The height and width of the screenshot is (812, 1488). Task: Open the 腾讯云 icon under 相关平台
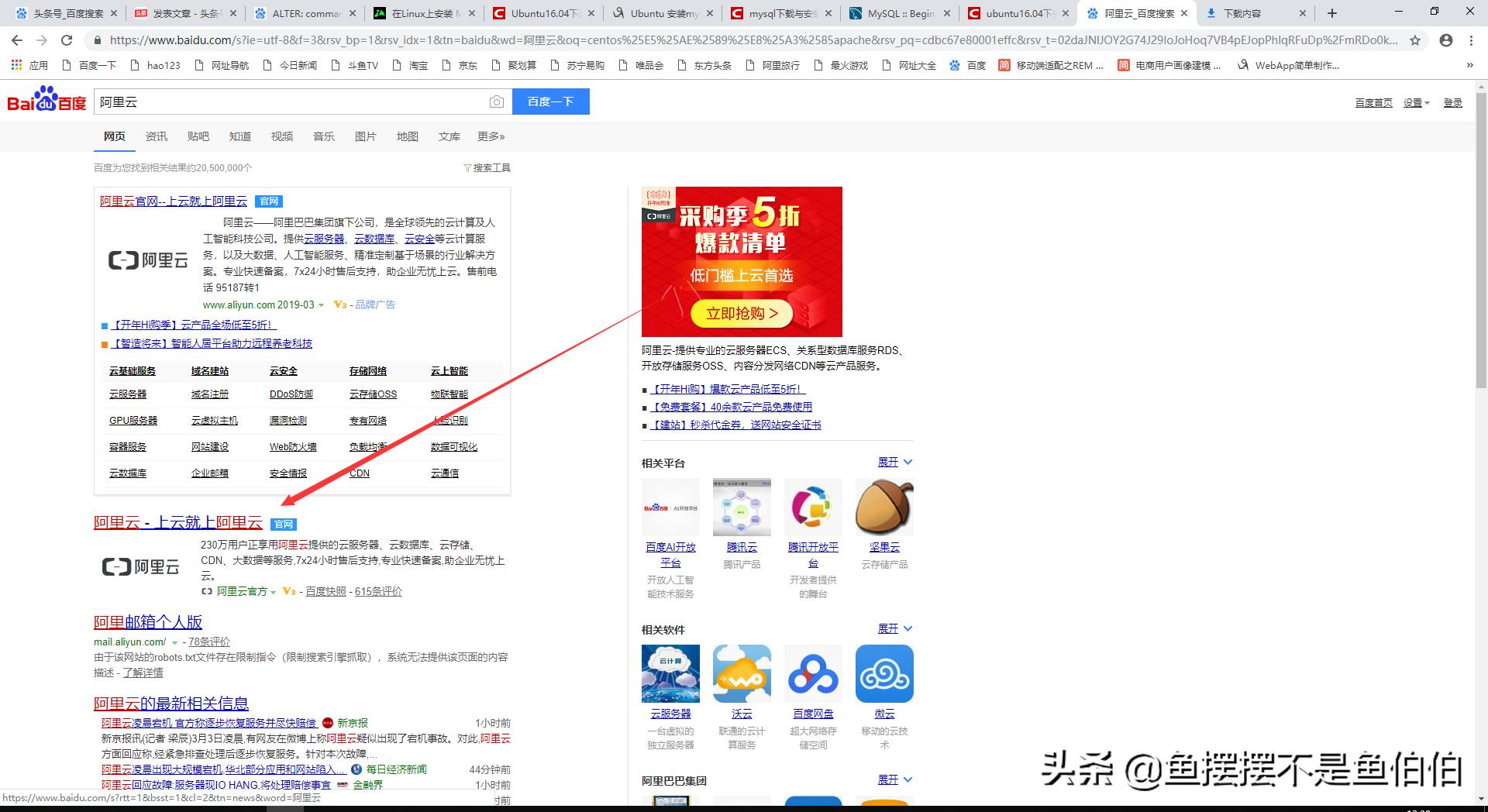[742, 507]
